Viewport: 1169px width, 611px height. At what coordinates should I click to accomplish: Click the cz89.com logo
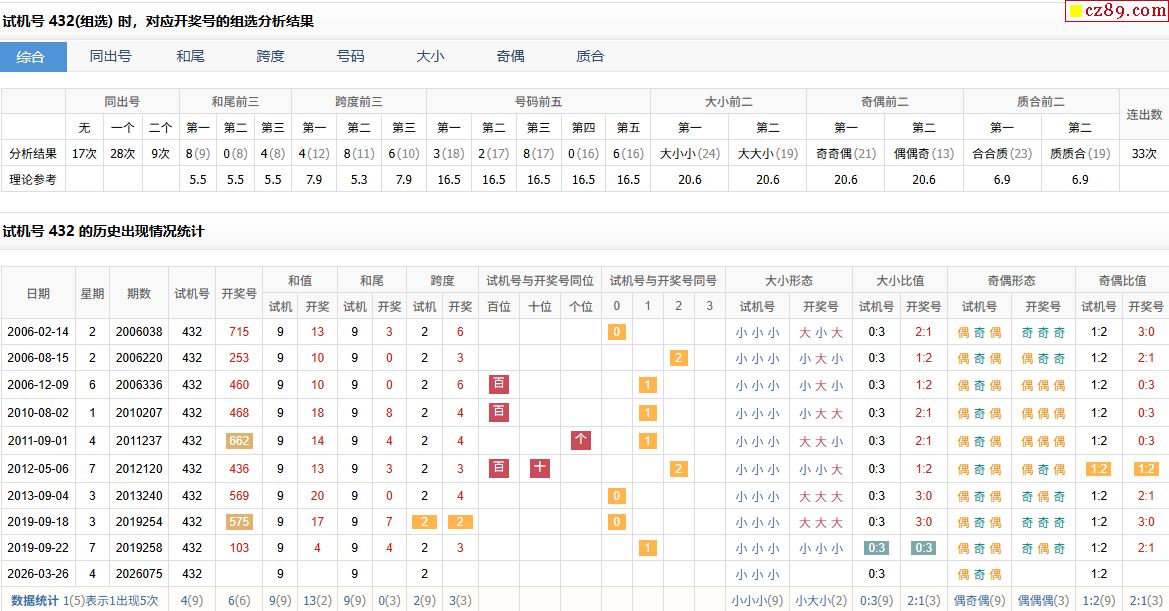(1114, 11)
